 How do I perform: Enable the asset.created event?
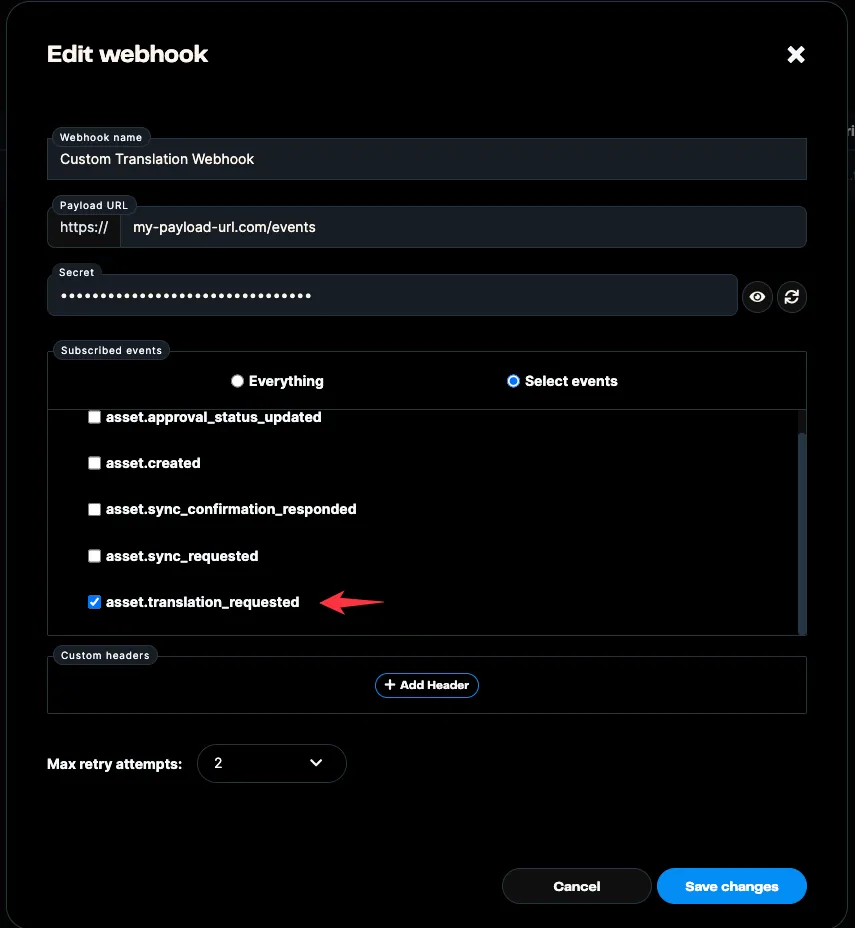[94, 463]
